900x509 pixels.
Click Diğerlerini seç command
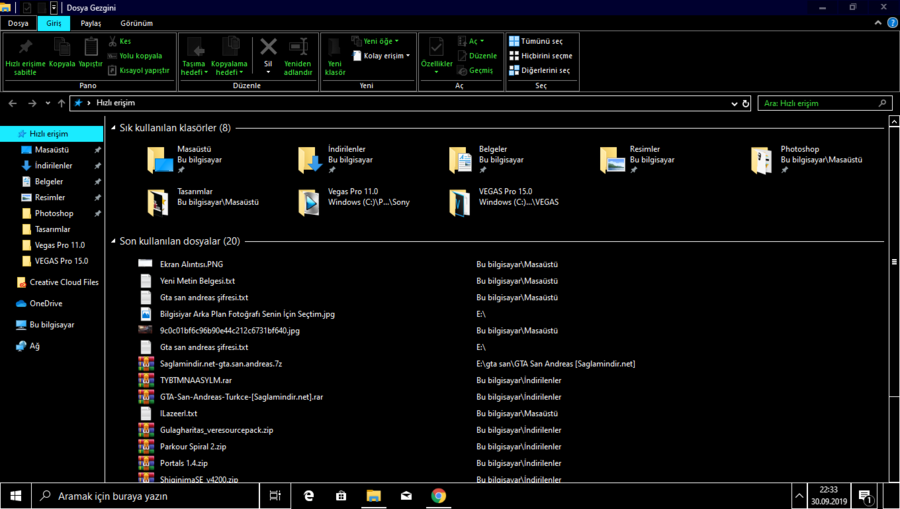540,71
